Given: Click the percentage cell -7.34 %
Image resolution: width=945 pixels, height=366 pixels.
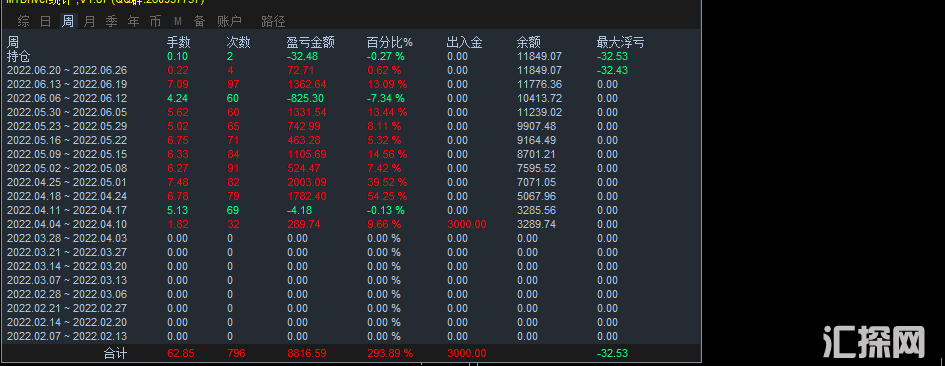Looking at the screenshot, I should pos(386,98).
